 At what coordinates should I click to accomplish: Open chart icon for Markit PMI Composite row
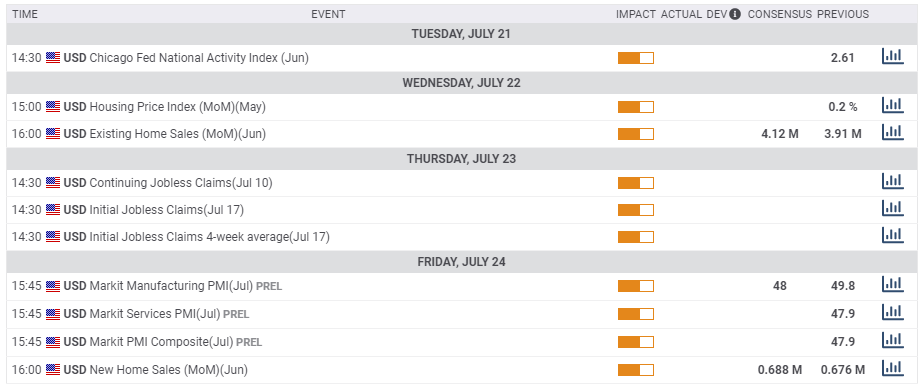click(x=892, y=340)
